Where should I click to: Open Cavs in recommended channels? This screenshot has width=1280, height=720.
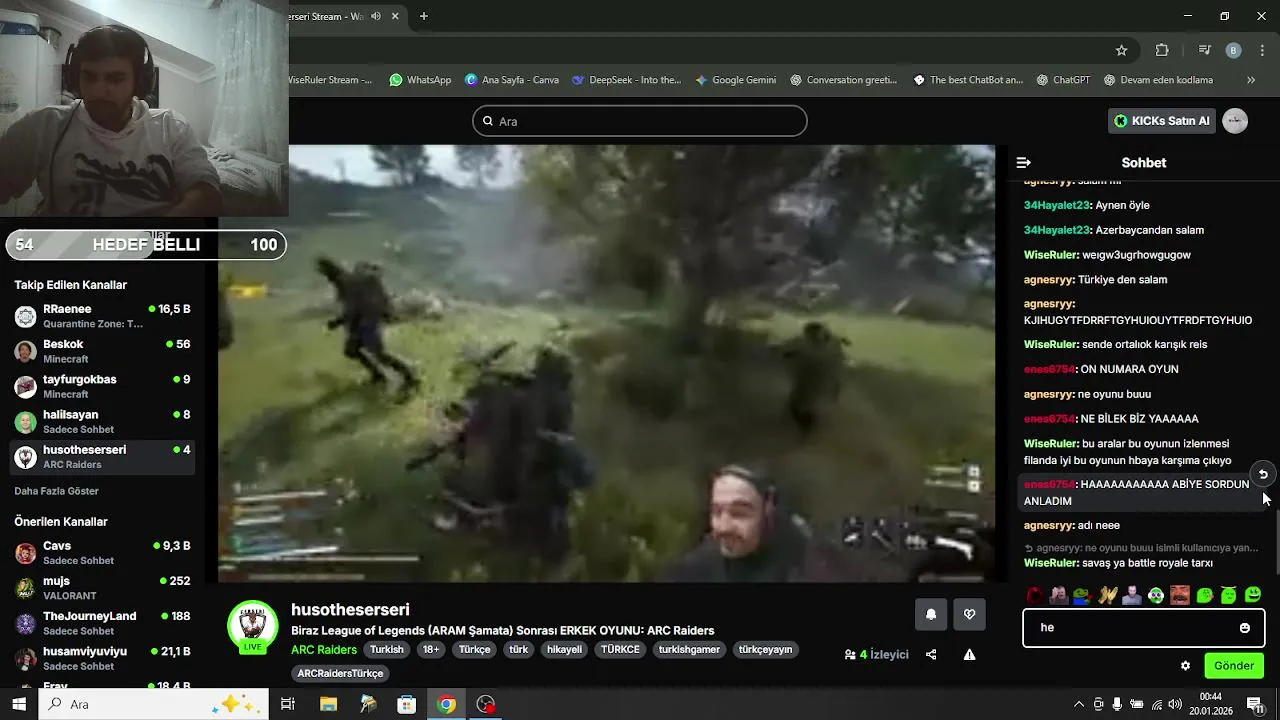tap(102, 553)
